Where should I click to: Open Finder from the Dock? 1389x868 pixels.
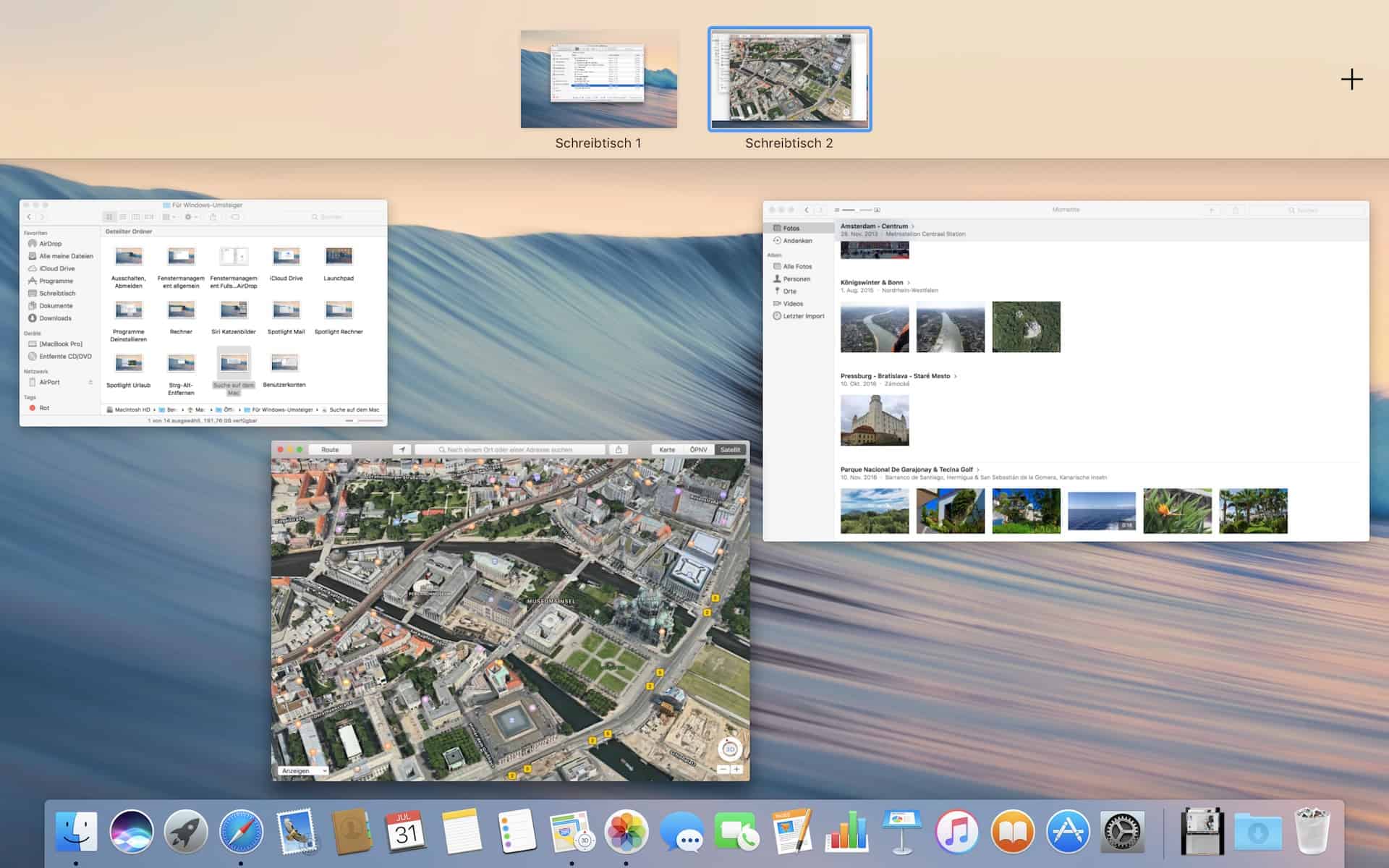[x=77, y=832]
